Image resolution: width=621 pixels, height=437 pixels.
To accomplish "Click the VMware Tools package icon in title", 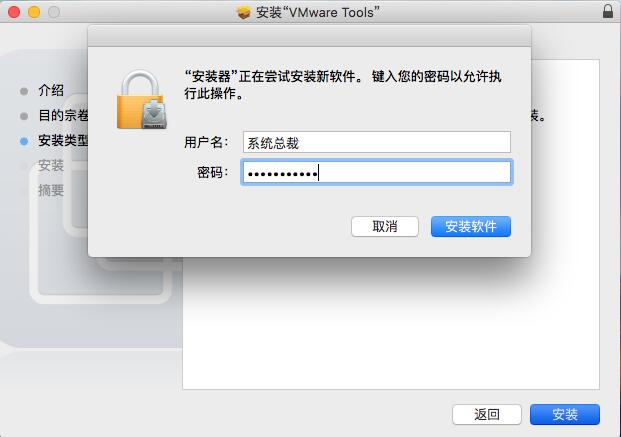I will [244, 13].
